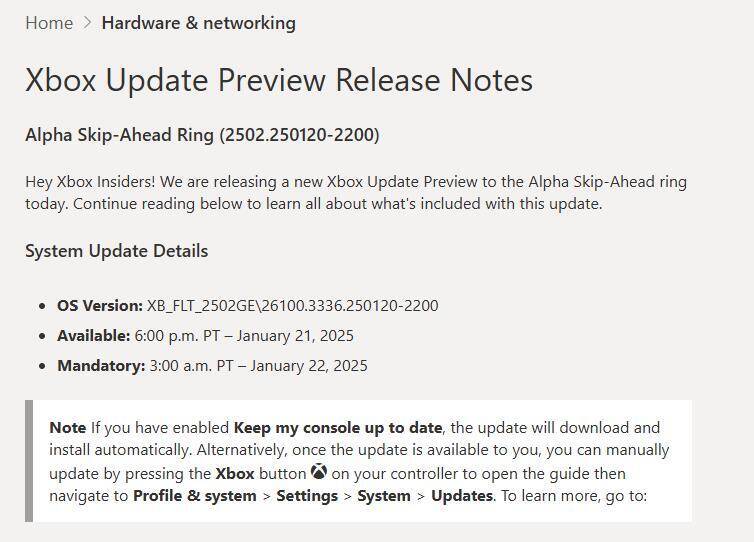The width and height of the screenshot is (754, 542).
Task: Click the Home breadcrumb link
Action: click(x=49, y=23)
